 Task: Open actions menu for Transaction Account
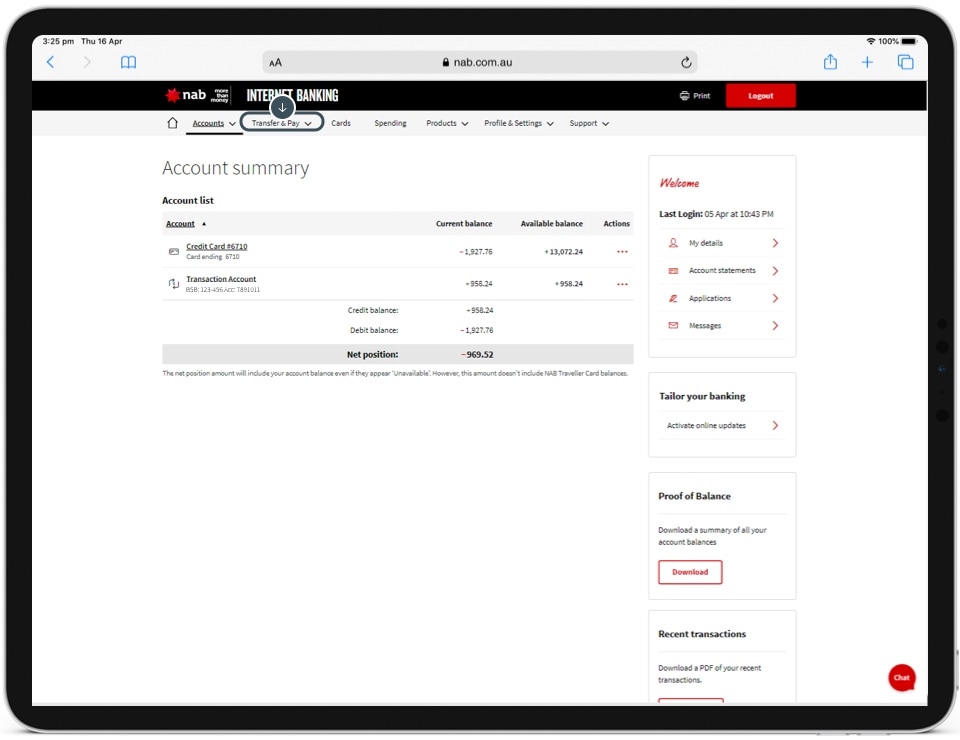coord(622,284)
